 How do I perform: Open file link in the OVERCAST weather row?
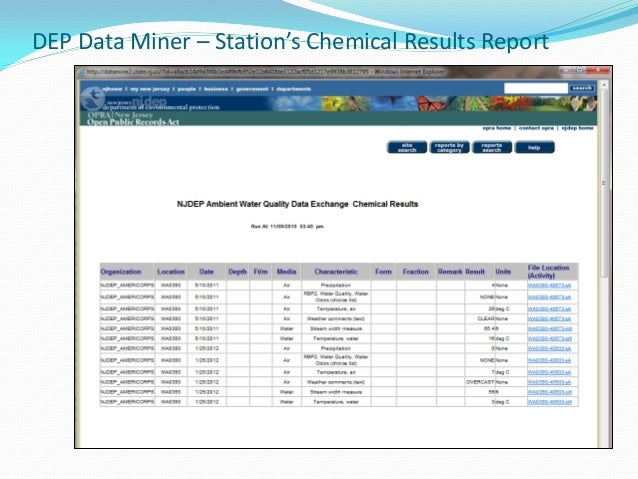point(549,382)
